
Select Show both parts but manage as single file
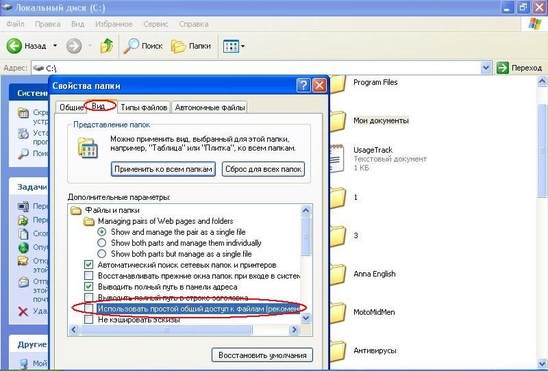pos(102,253)
